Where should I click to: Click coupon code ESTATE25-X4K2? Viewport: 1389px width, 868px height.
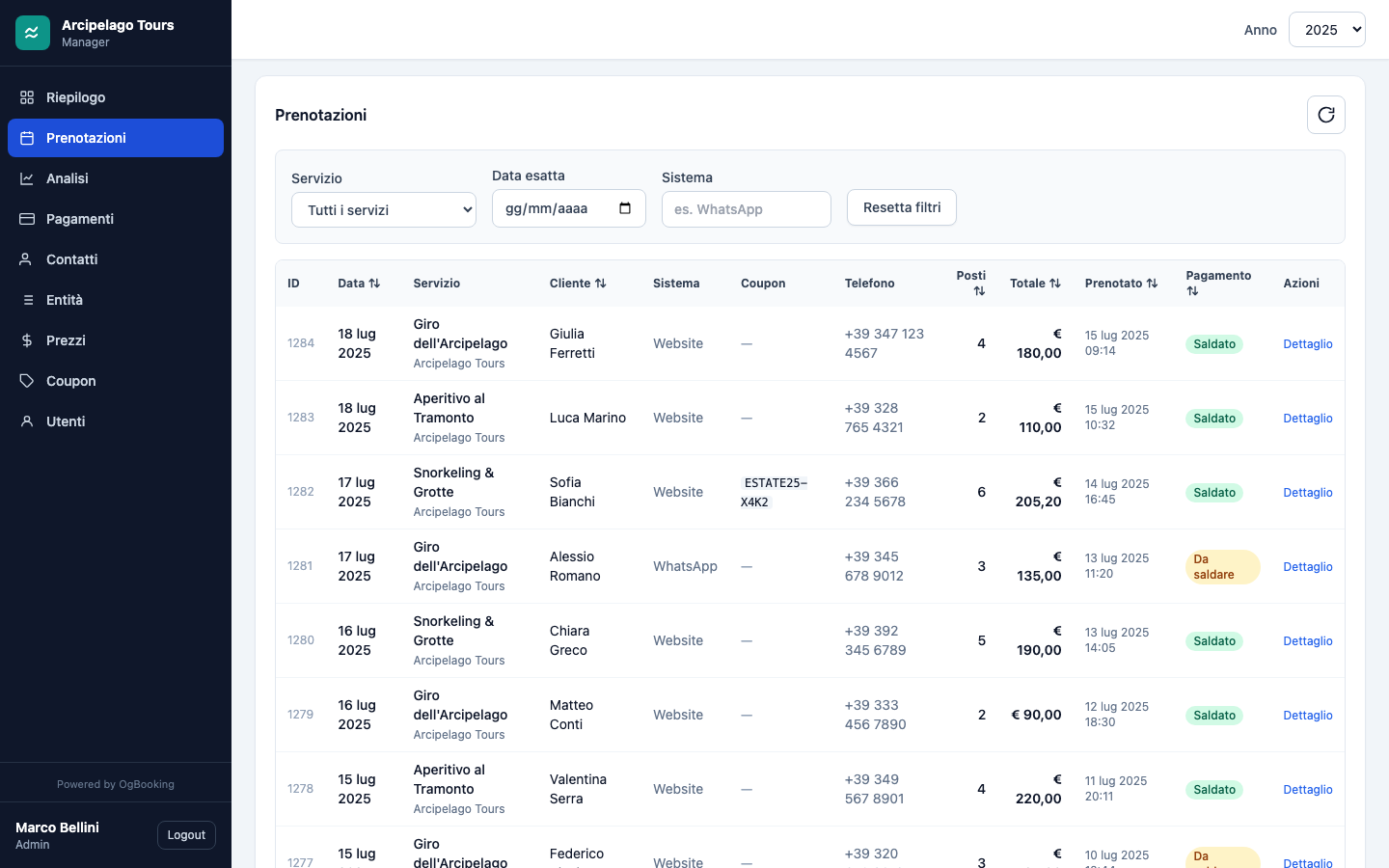[775, 492]
